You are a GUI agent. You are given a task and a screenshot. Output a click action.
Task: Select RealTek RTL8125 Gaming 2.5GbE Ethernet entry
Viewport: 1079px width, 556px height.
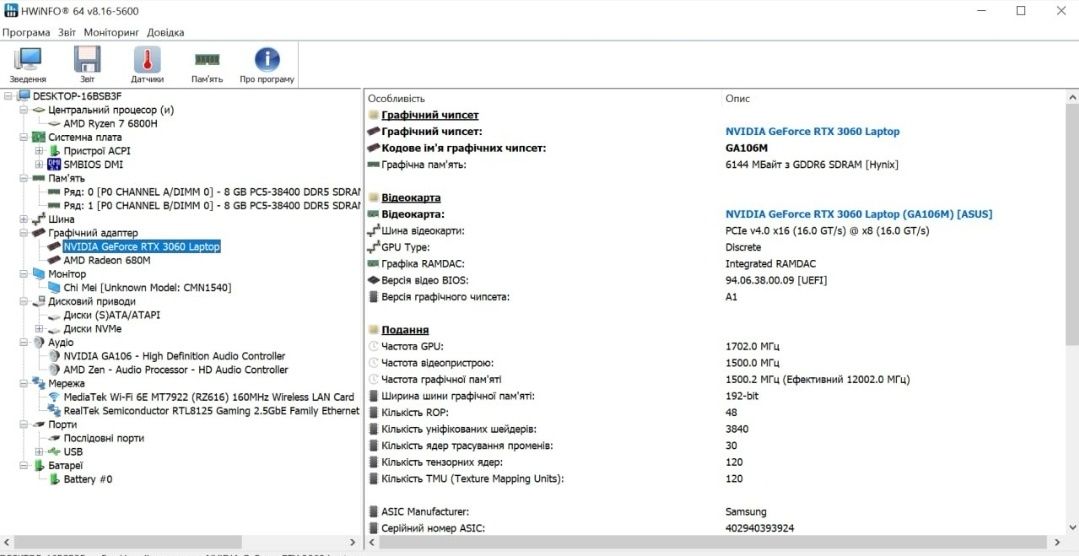[211, 411]
